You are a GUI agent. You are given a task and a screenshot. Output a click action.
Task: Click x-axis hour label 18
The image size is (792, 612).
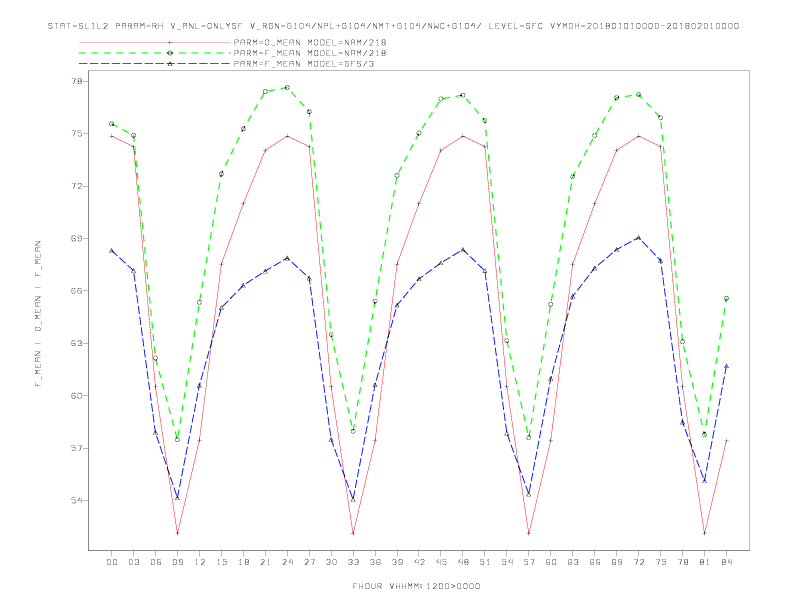[243, 562]
